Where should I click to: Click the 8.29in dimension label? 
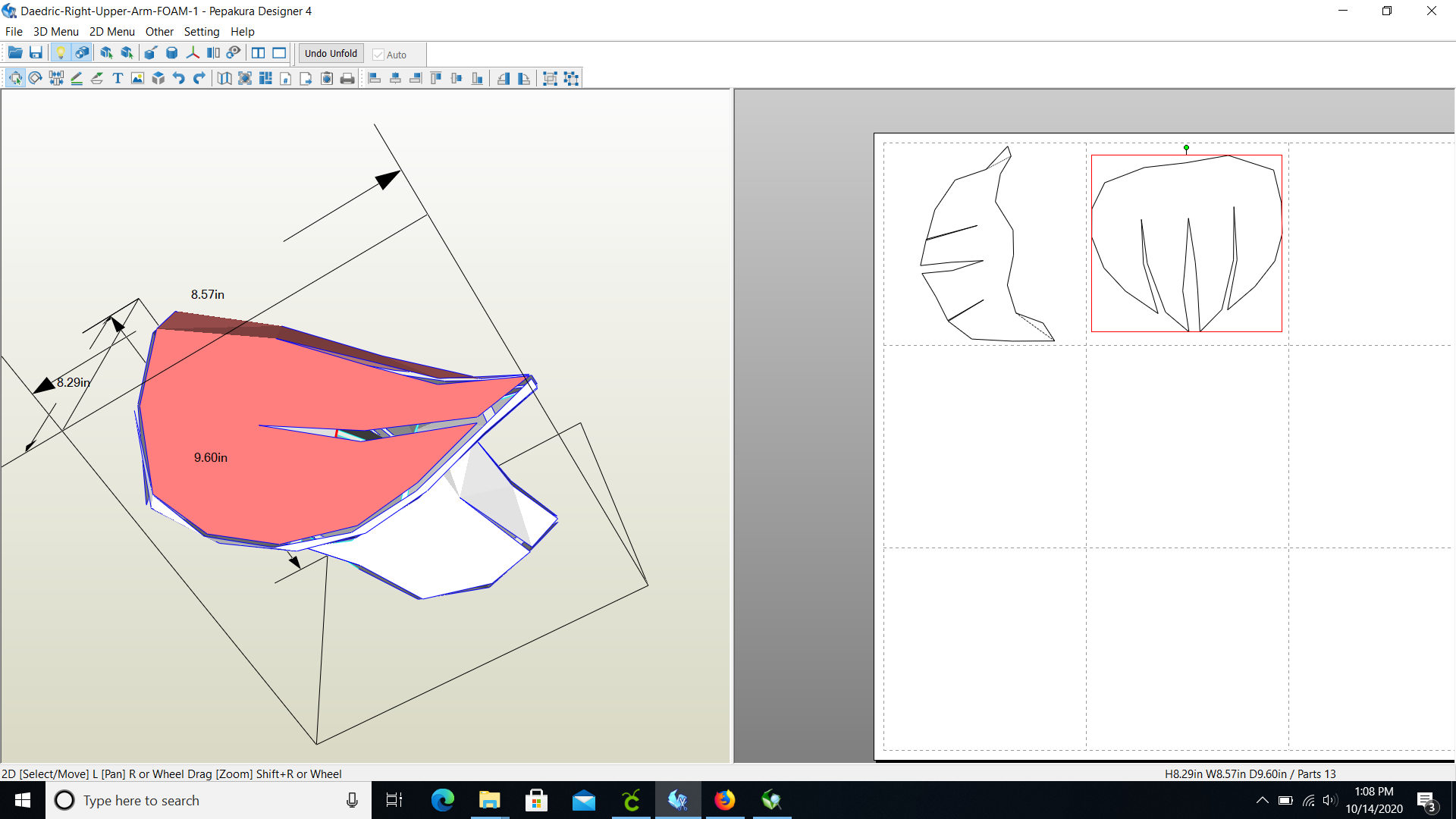click(74, 382)
